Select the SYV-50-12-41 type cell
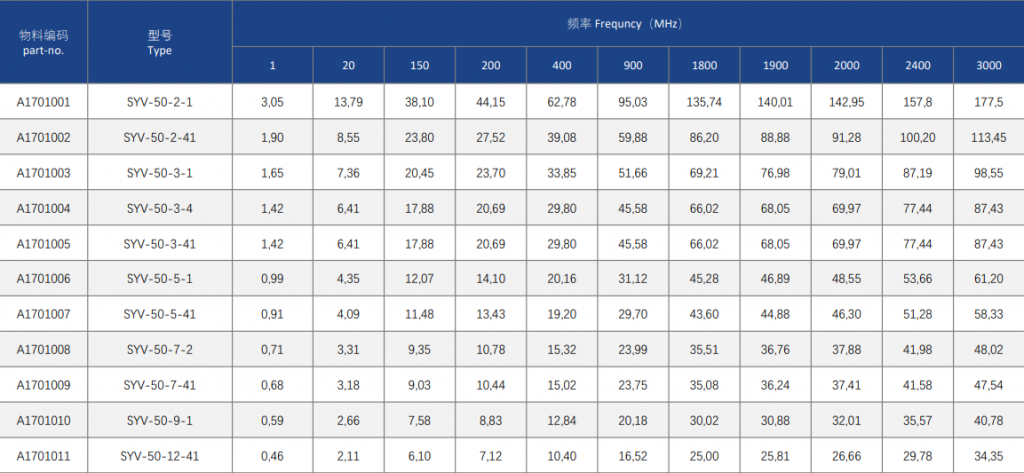1024x473 pixels. (160, 455)
